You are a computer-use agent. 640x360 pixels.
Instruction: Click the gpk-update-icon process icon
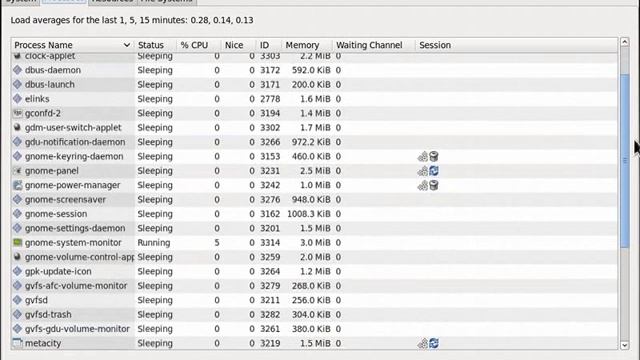[17, 271]
